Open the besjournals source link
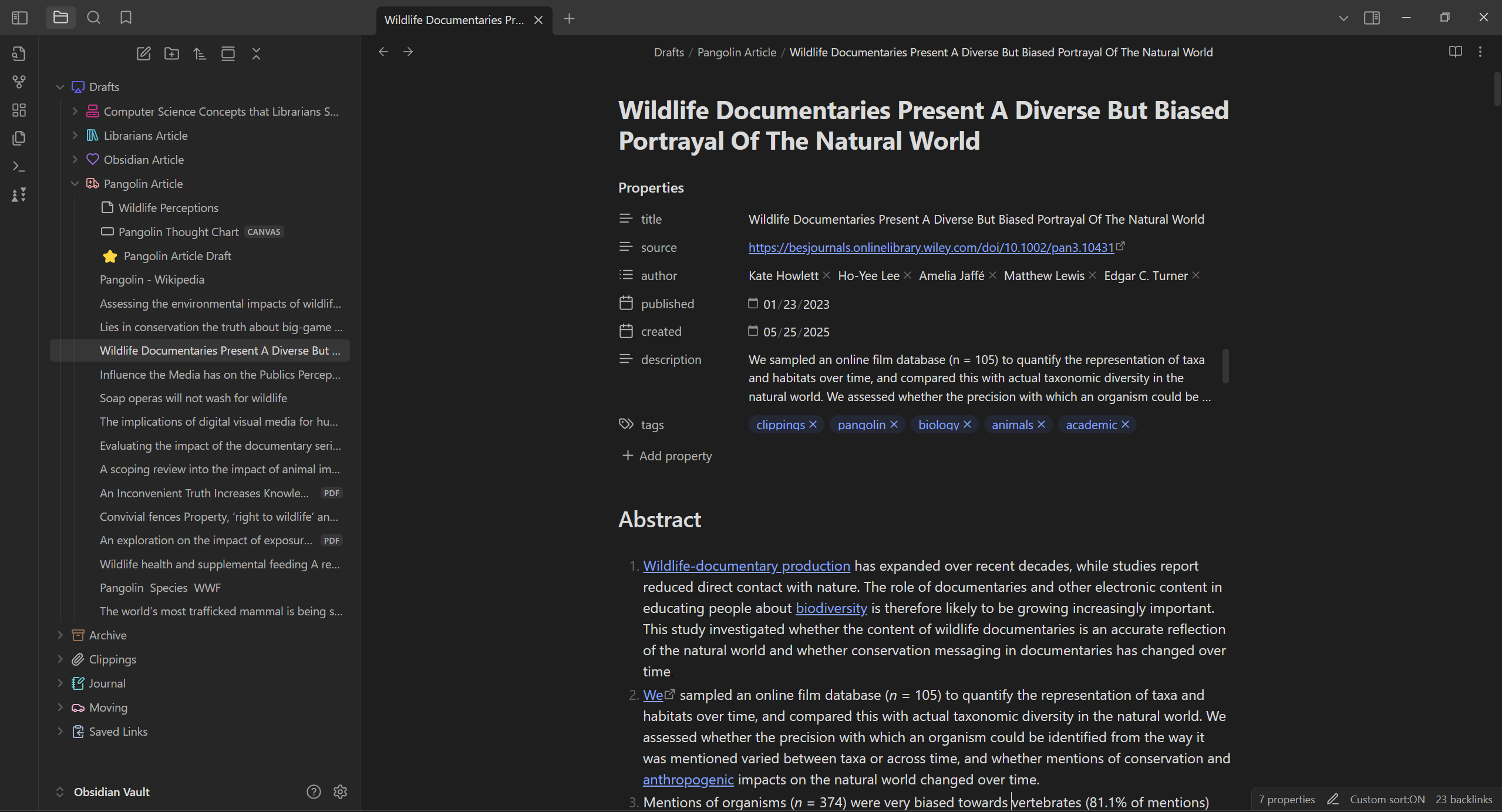1502x812 pixels. pyautogui.click(x=931, y=247)
